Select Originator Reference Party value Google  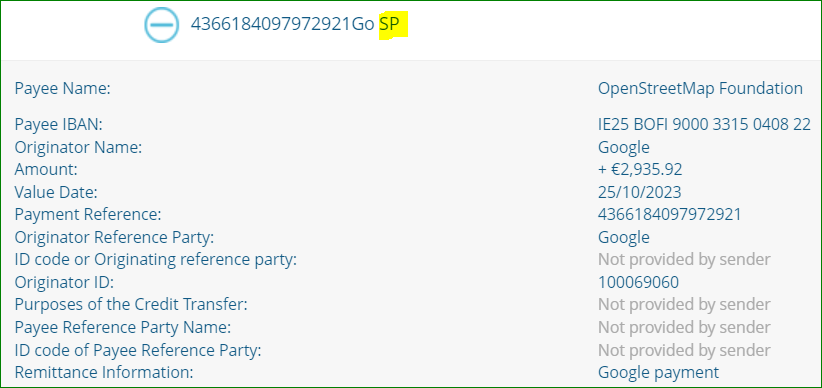[x=624, y=238]
